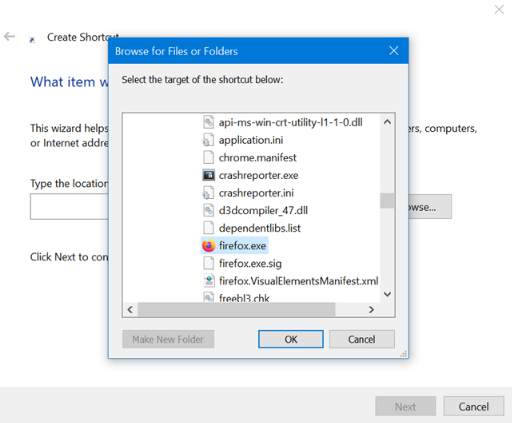Click the horizontal scroll right arrow
Viewport: 512px width, 423px height.
[371, 309]
